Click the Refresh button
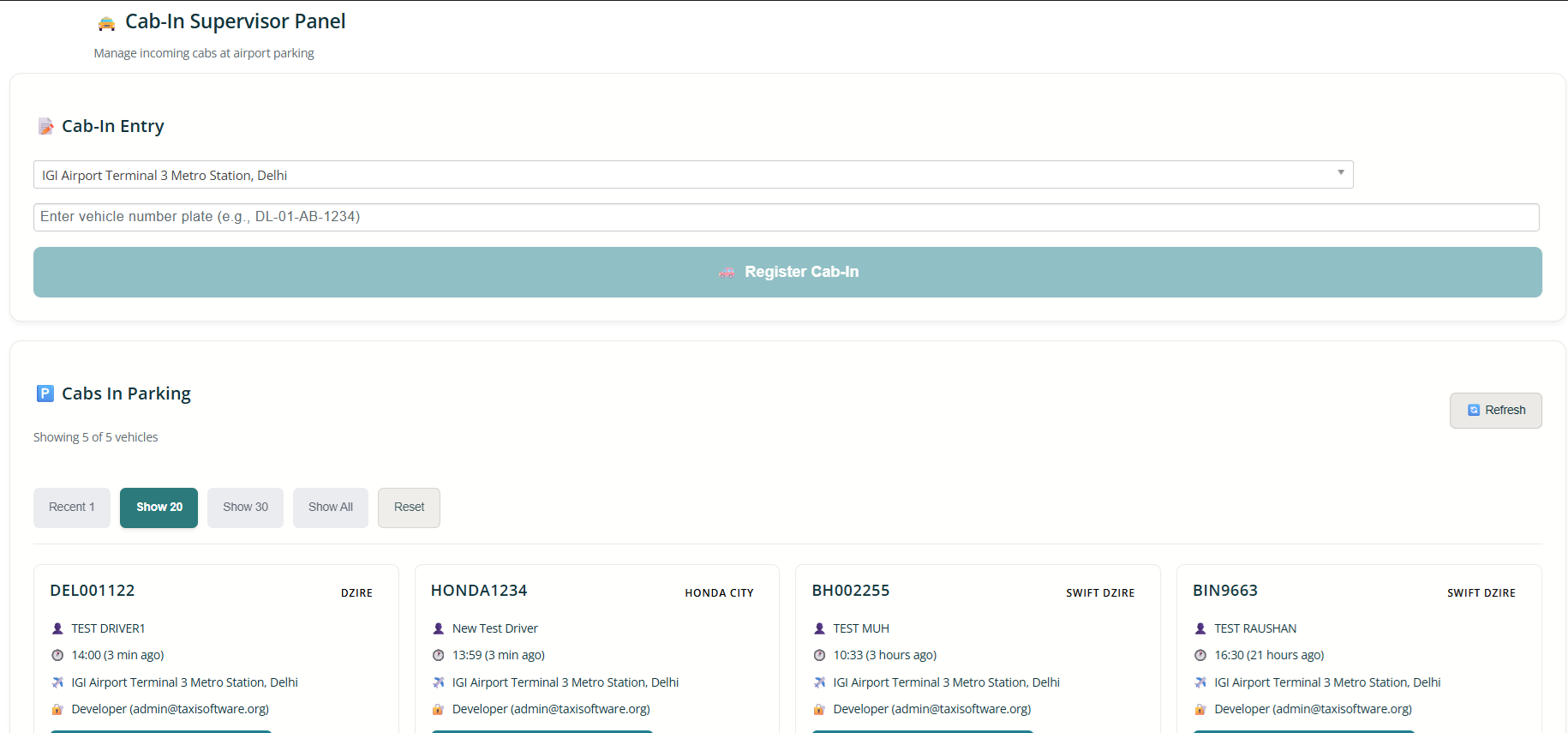This screenshot has width=1568, height=733. pyautogui.click(x=1496, y=411)
